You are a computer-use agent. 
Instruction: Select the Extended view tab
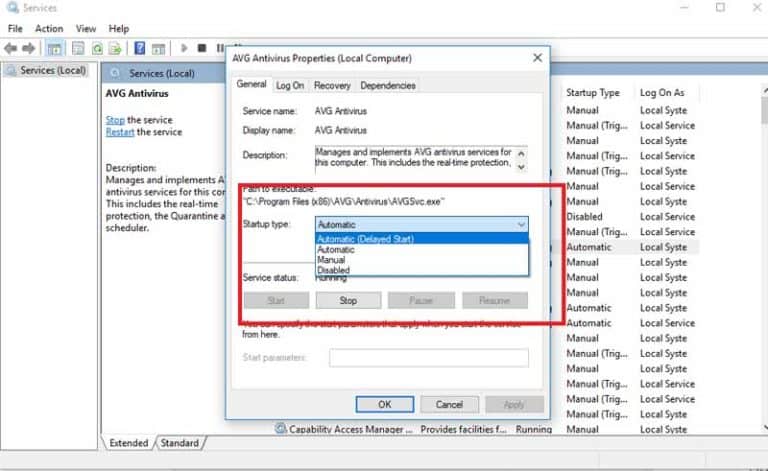point(129,443)
